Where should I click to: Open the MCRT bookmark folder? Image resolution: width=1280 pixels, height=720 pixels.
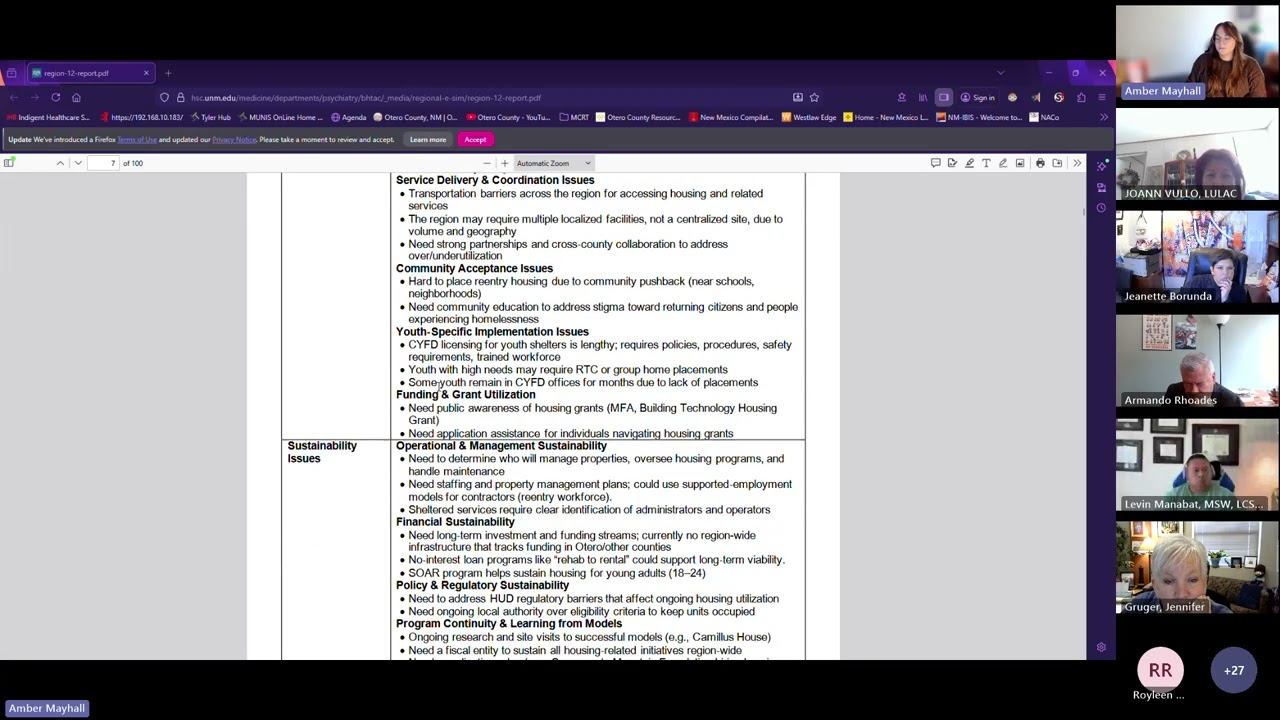pos(573,118)
